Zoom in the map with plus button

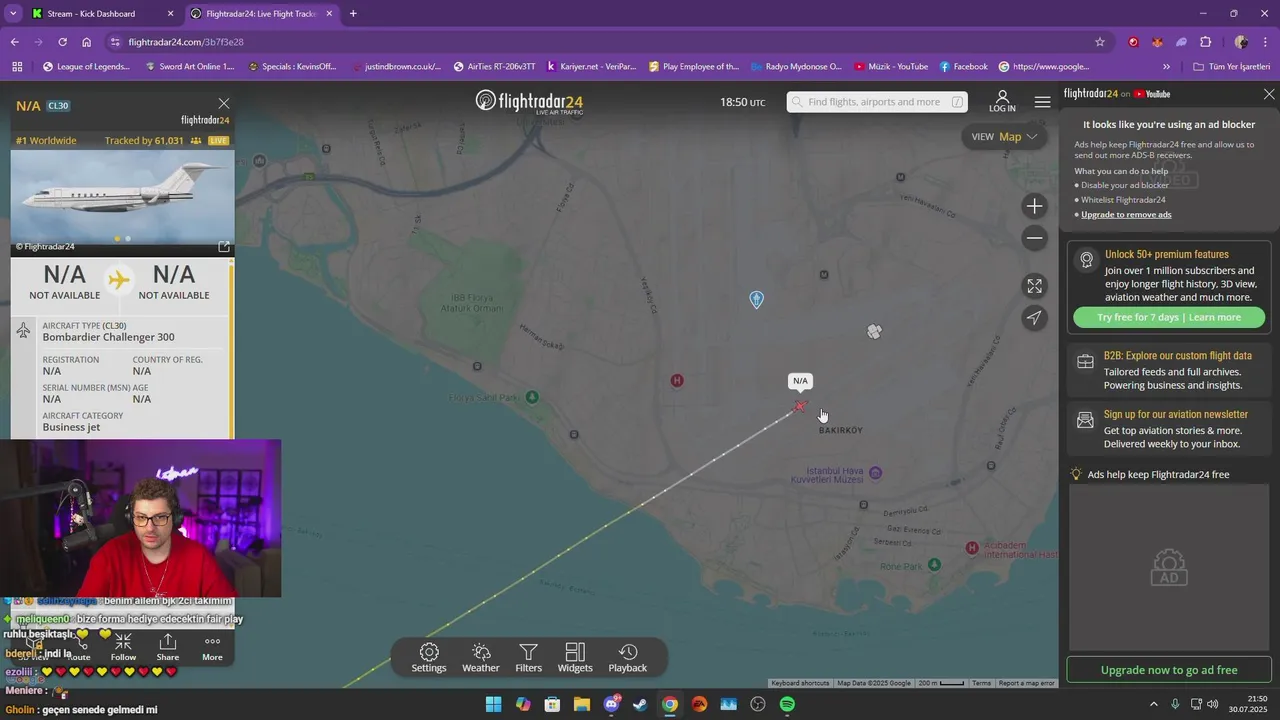click(1034, 206)
